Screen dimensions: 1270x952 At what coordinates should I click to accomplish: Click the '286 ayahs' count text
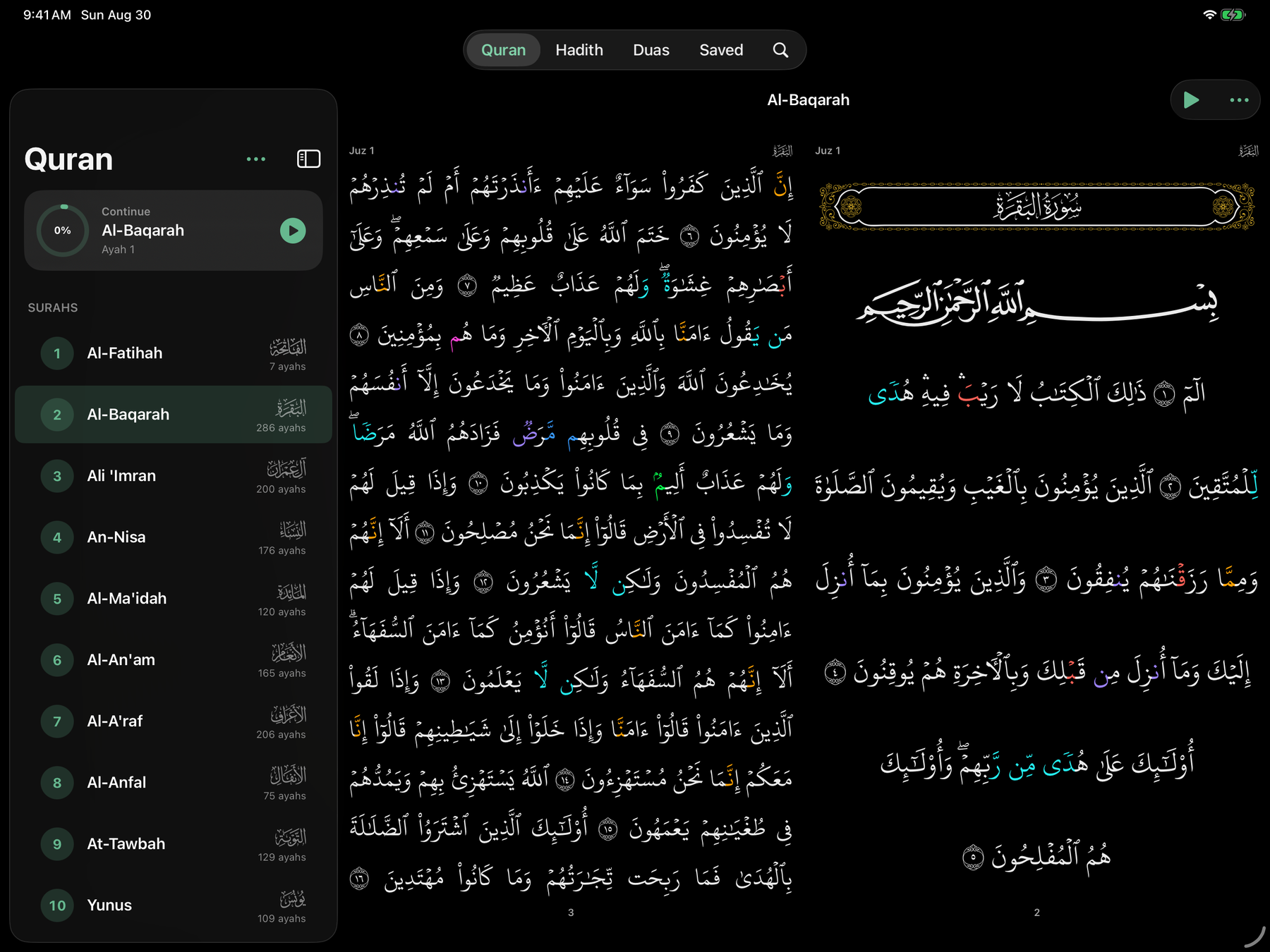click(281, 428)
